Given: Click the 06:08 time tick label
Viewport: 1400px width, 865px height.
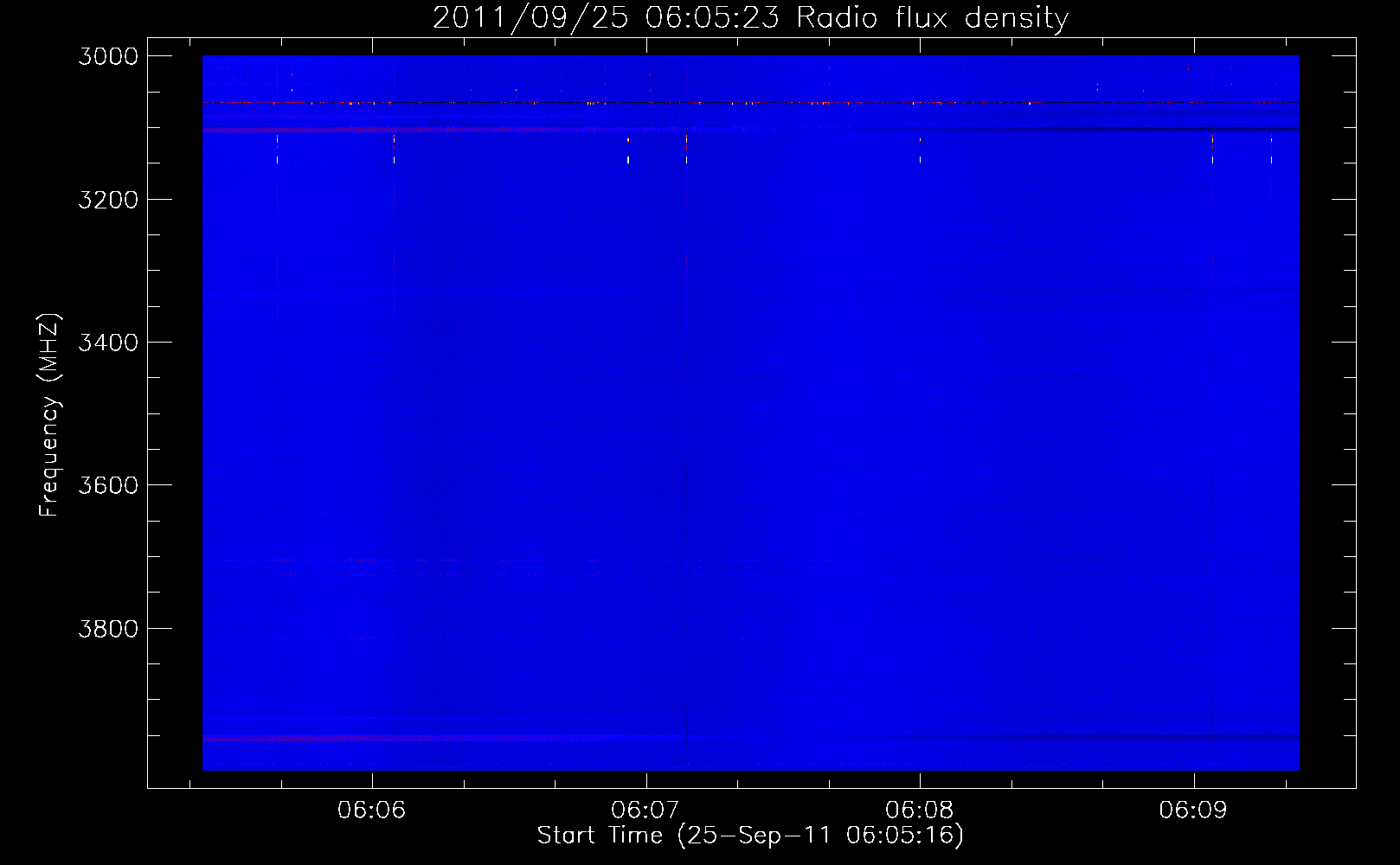Looking at the screenshot, I should 920,810.
